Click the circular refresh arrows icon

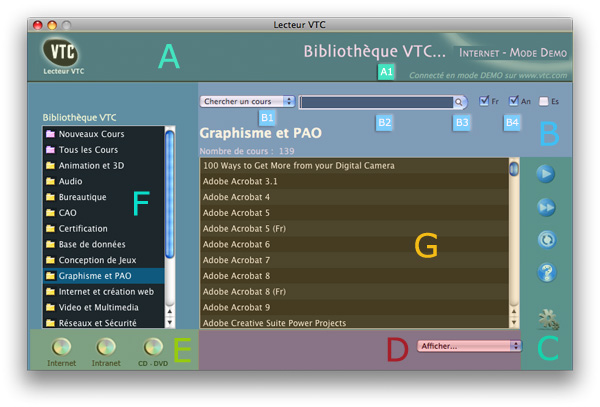tap(546, 240)
